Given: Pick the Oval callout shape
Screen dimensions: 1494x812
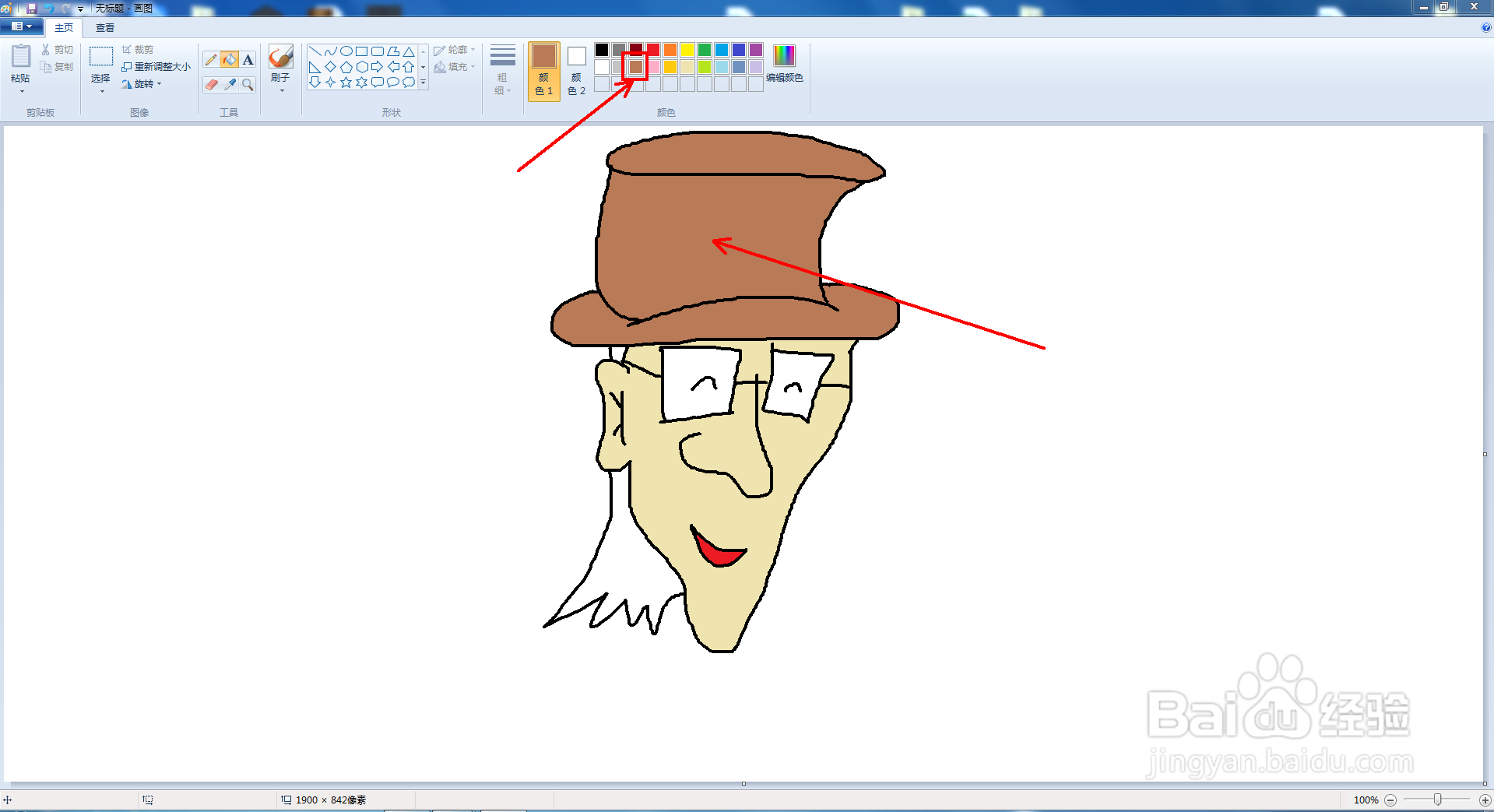Looking at the screenshot, I should coord(393,83).
